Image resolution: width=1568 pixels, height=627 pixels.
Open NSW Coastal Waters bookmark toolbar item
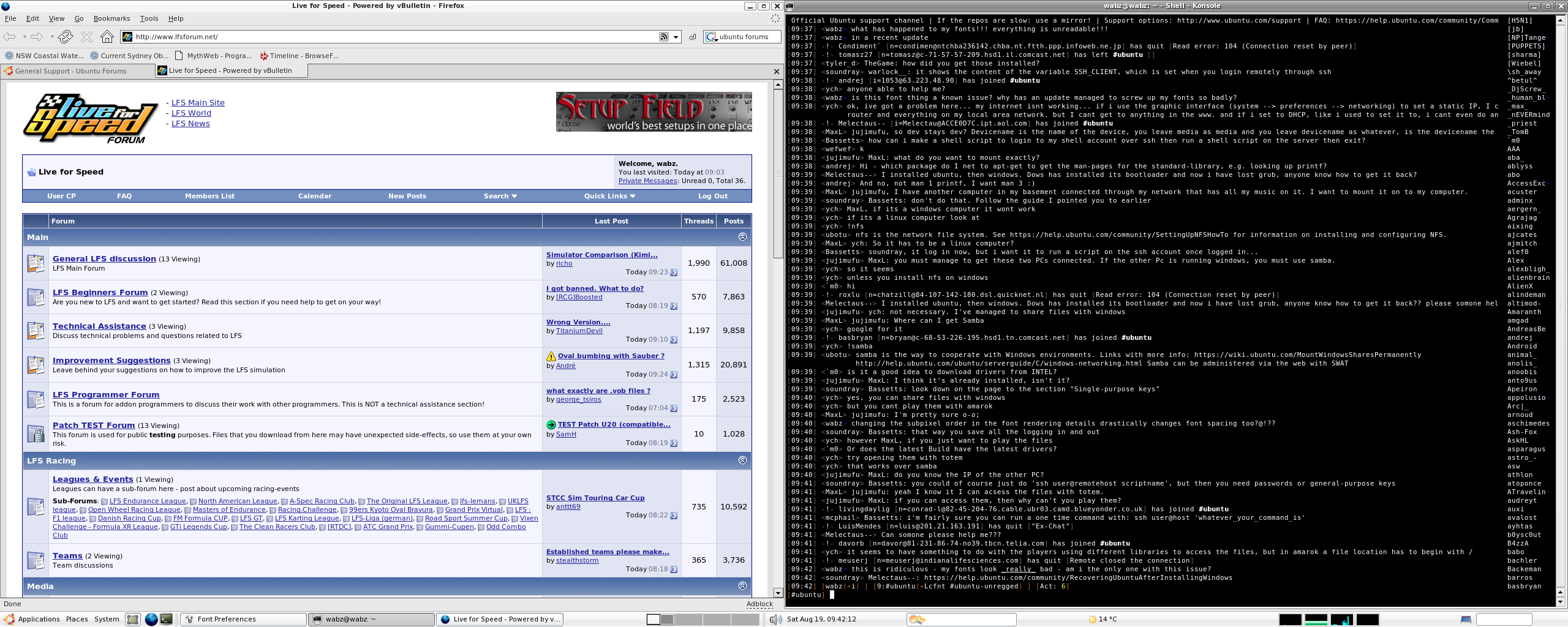(x=45, y=56)
